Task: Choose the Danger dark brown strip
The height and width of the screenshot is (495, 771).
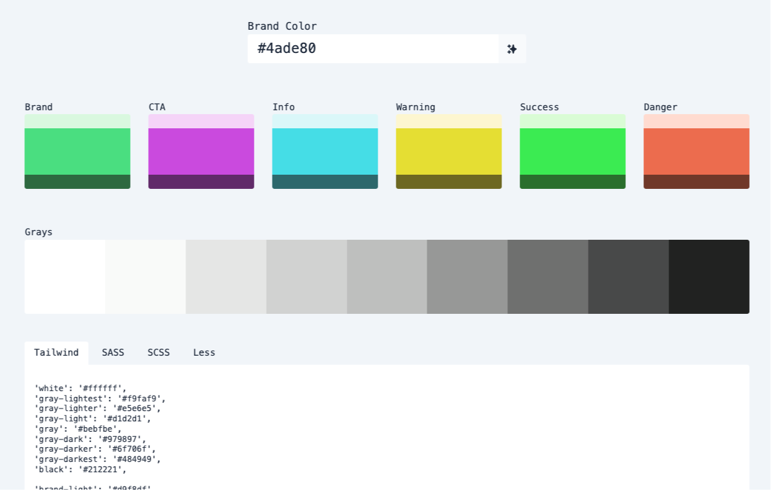Action: (x=697, y=181)
